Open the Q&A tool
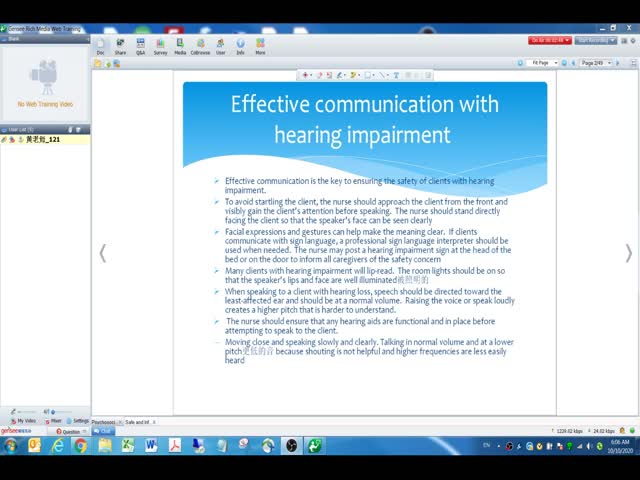Viewport: 640px width, 480px height. tap(140, 46)
